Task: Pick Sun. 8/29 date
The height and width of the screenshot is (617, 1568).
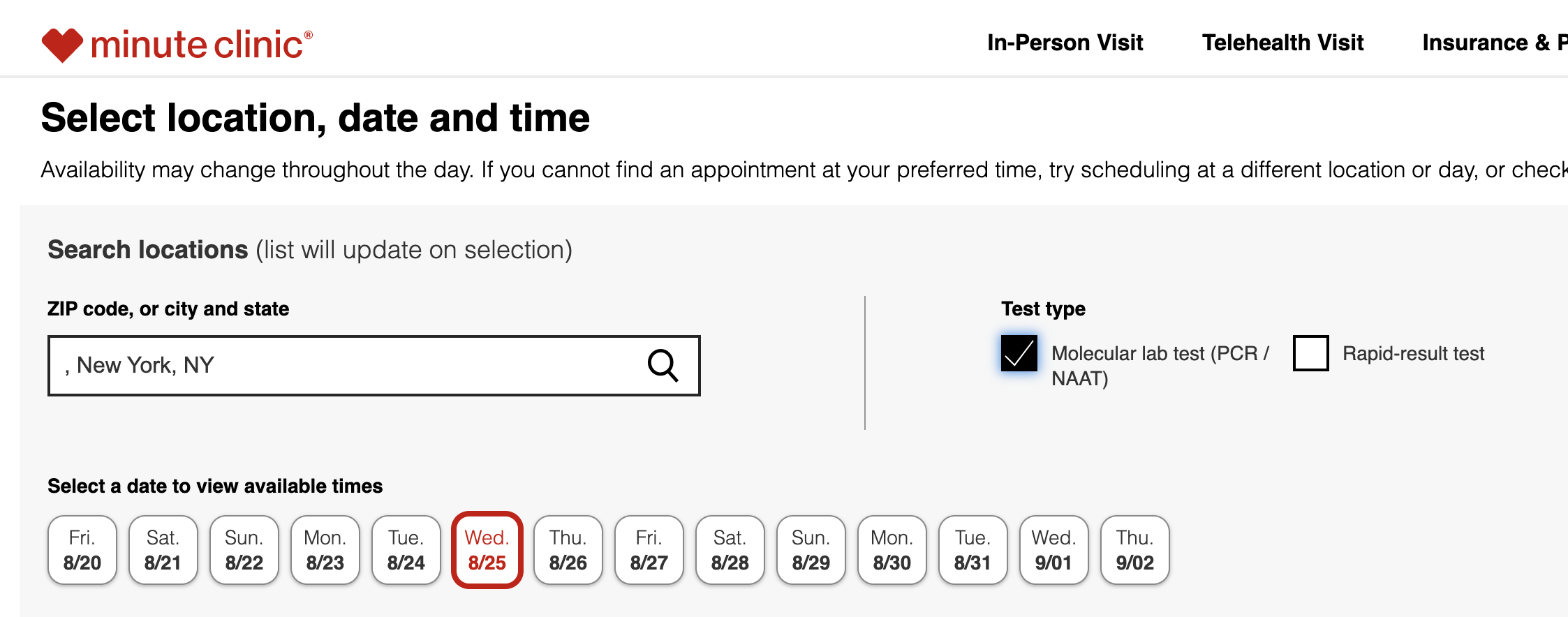Action: pyautogui.click(x=811, y=550)
